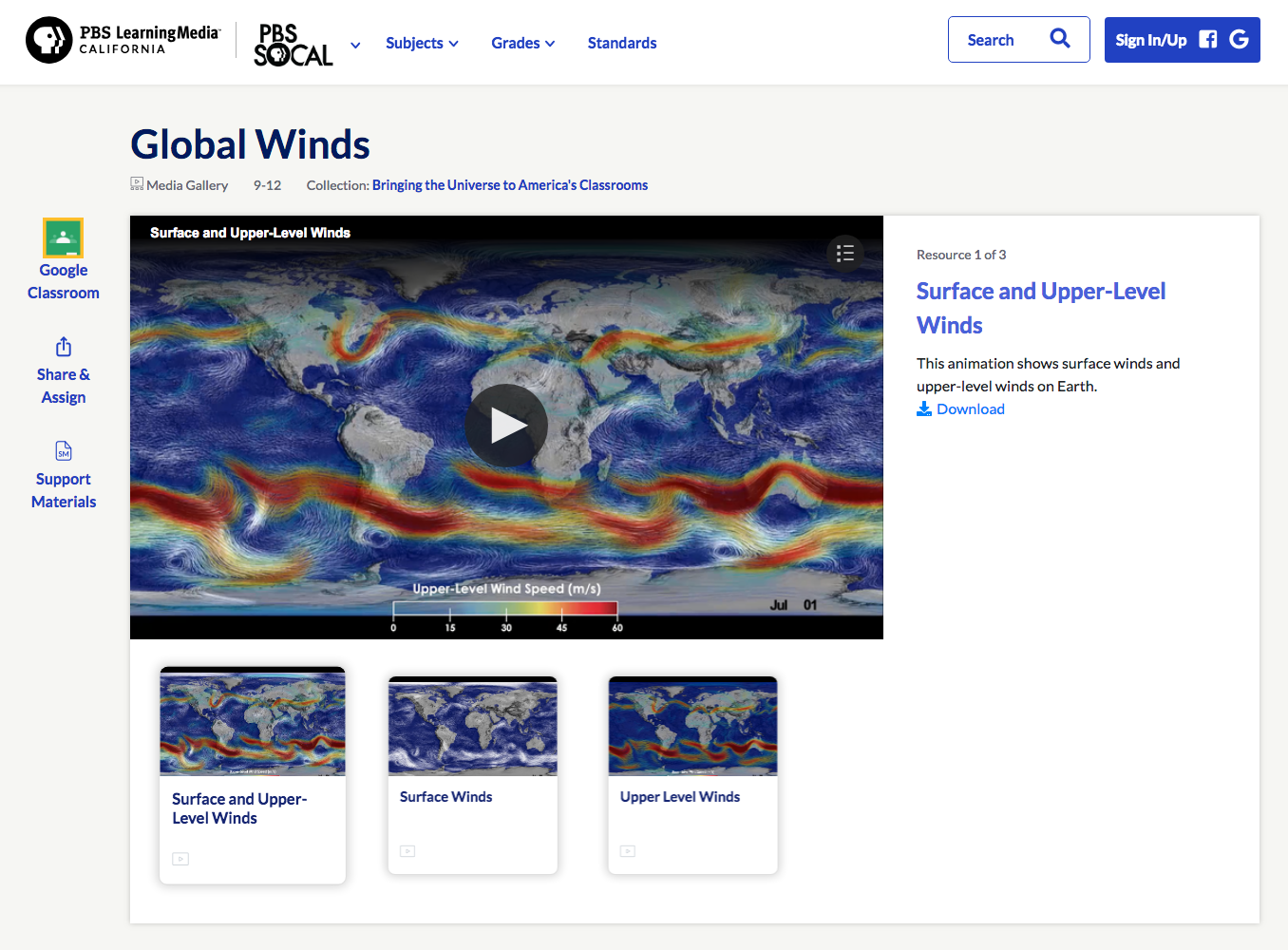Expand the Grades dropdown
Viewport: 1288px width, 950px height.
[x=522, y=43]
